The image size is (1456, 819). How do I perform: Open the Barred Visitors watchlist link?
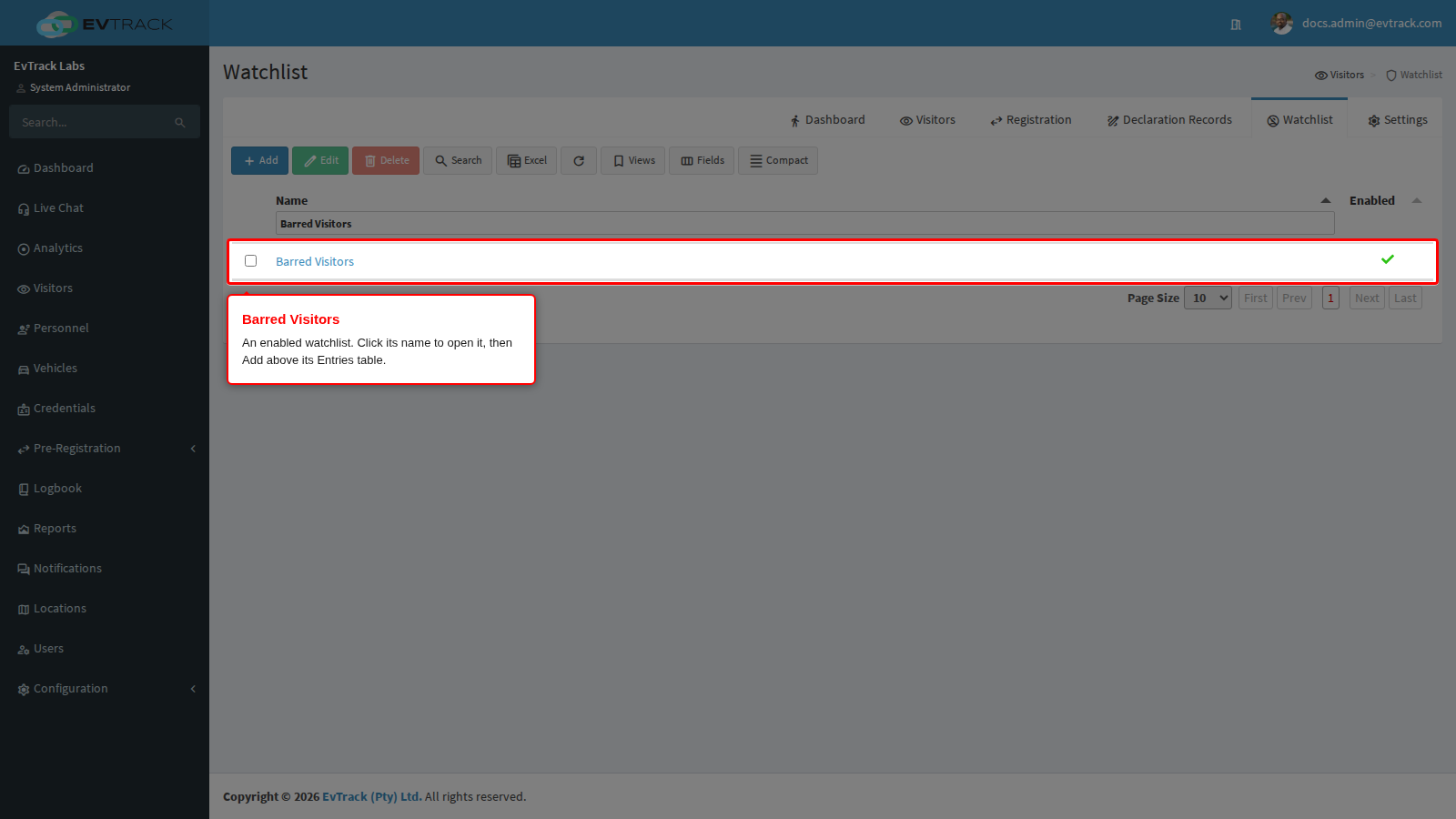point(315,262)
